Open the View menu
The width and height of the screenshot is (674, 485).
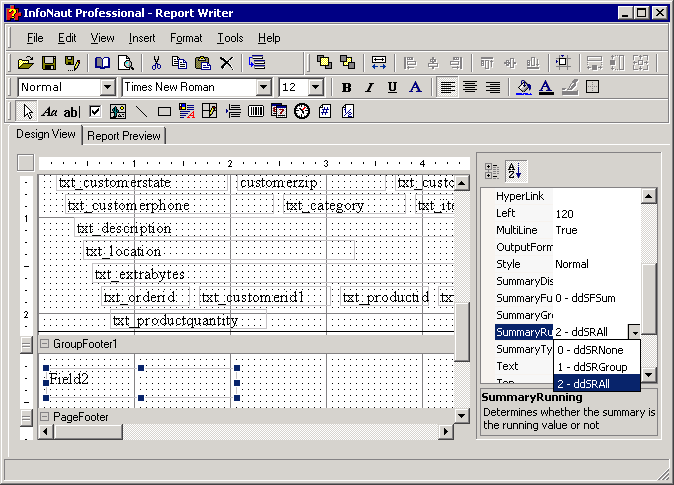click(x=102, y=38)
